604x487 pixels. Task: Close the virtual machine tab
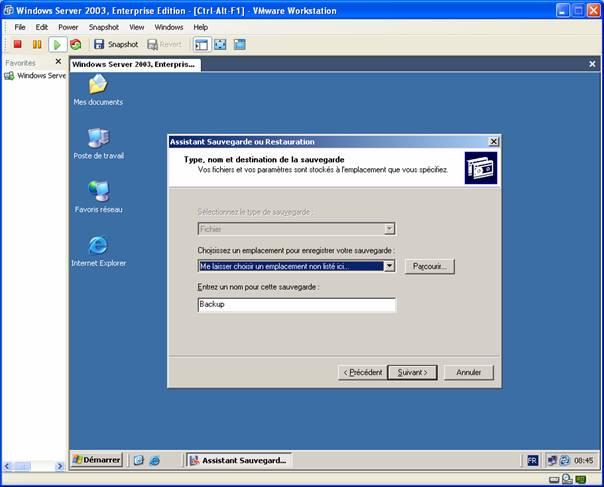592,64
